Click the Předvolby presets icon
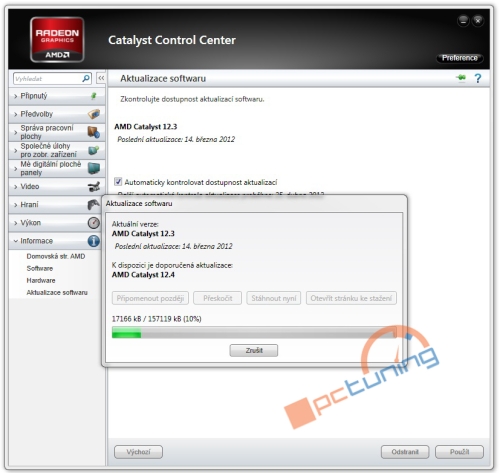Screen dimensions: 500x473 pos(94,114)
